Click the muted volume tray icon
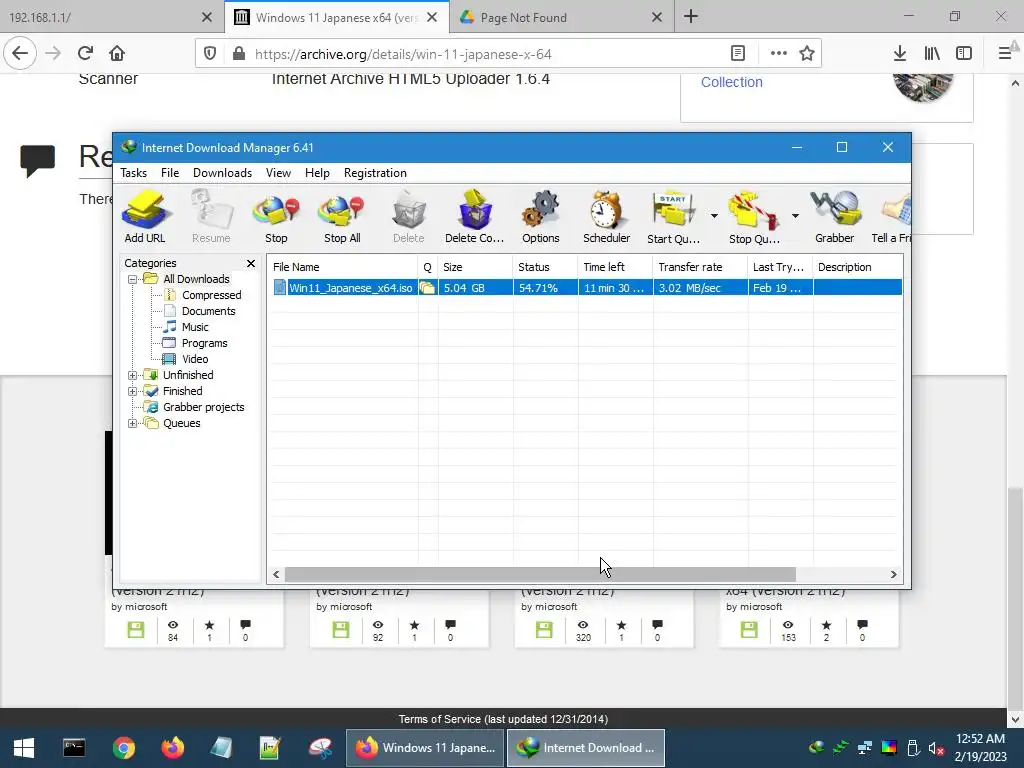The image size is (1024, 768). (936, 748)
